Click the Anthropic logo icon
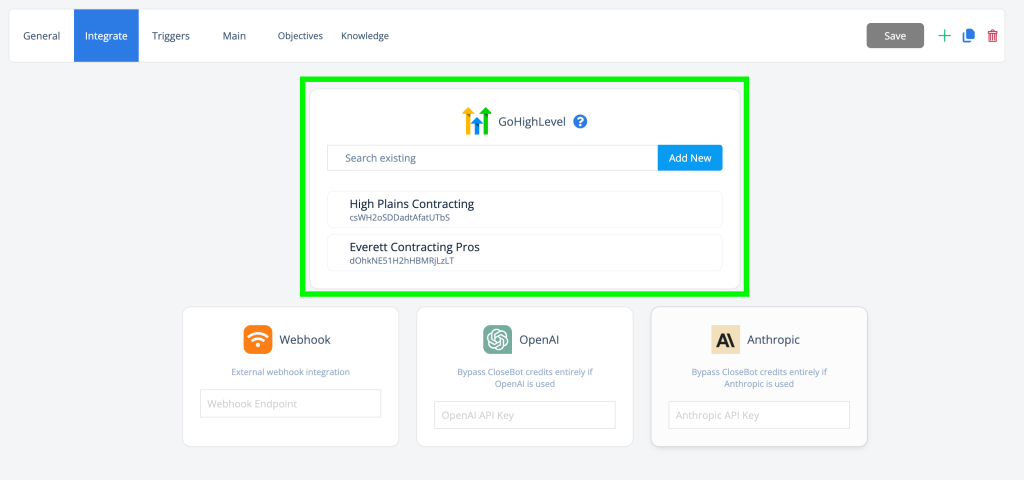The image size is (1024, 480). click(x=726, y=340)
